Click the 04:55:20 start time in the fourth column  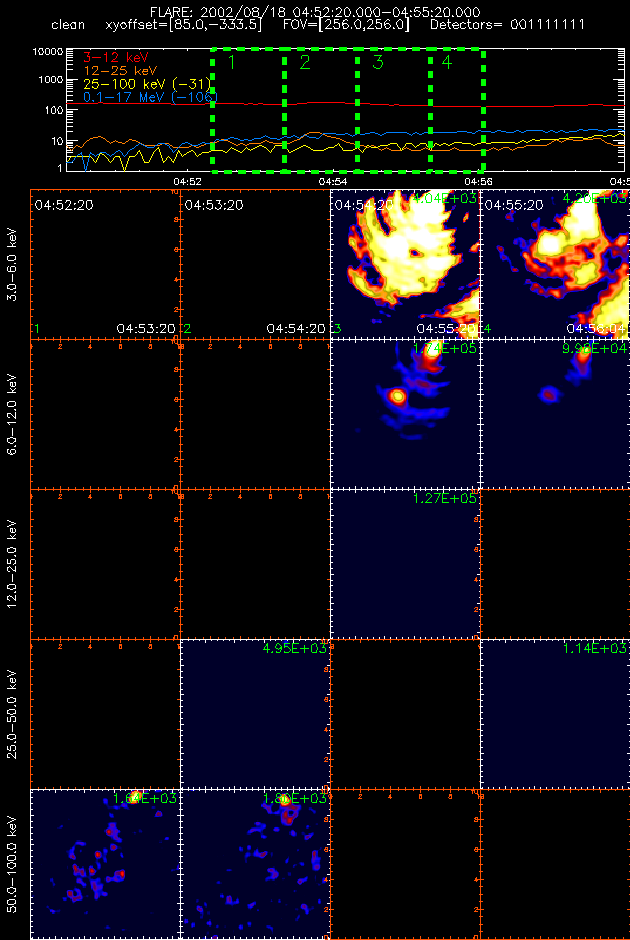[514, 205]
